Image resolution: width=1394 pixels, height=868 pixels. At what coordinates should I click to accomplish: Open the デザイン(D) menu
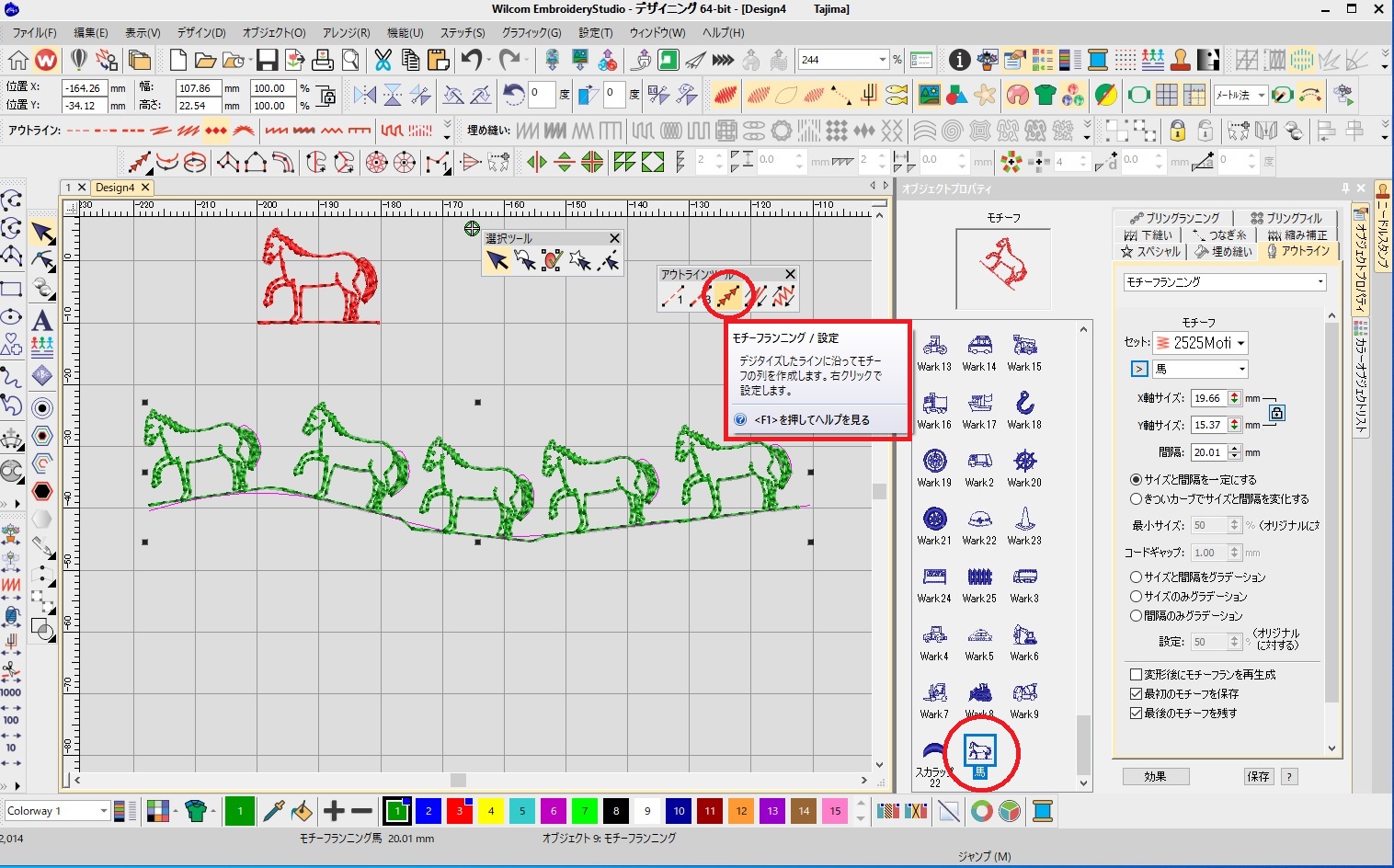coord(201,32)
